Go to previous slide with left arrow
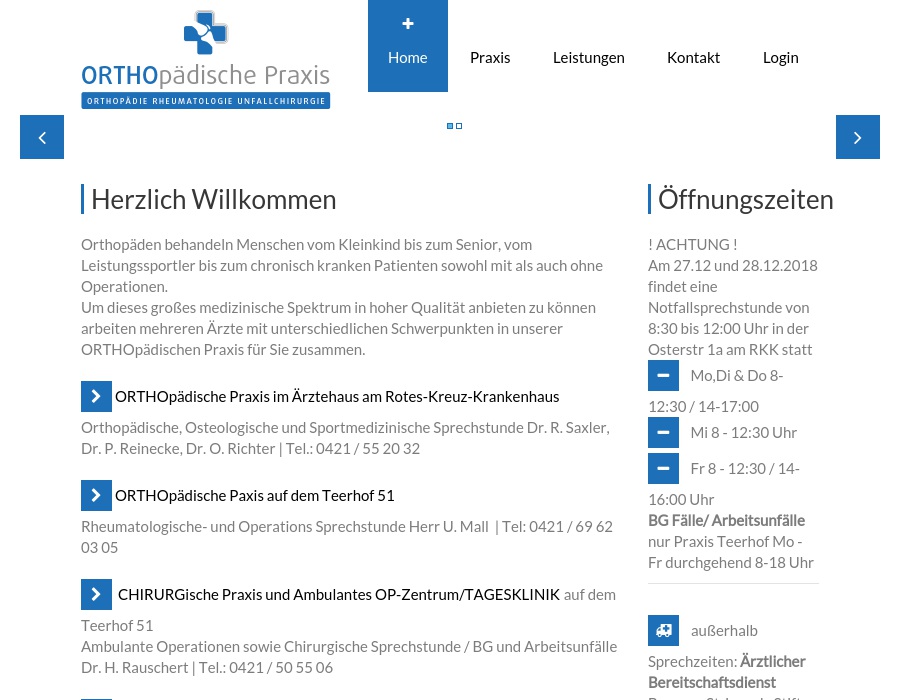 (x=42, y=137)
